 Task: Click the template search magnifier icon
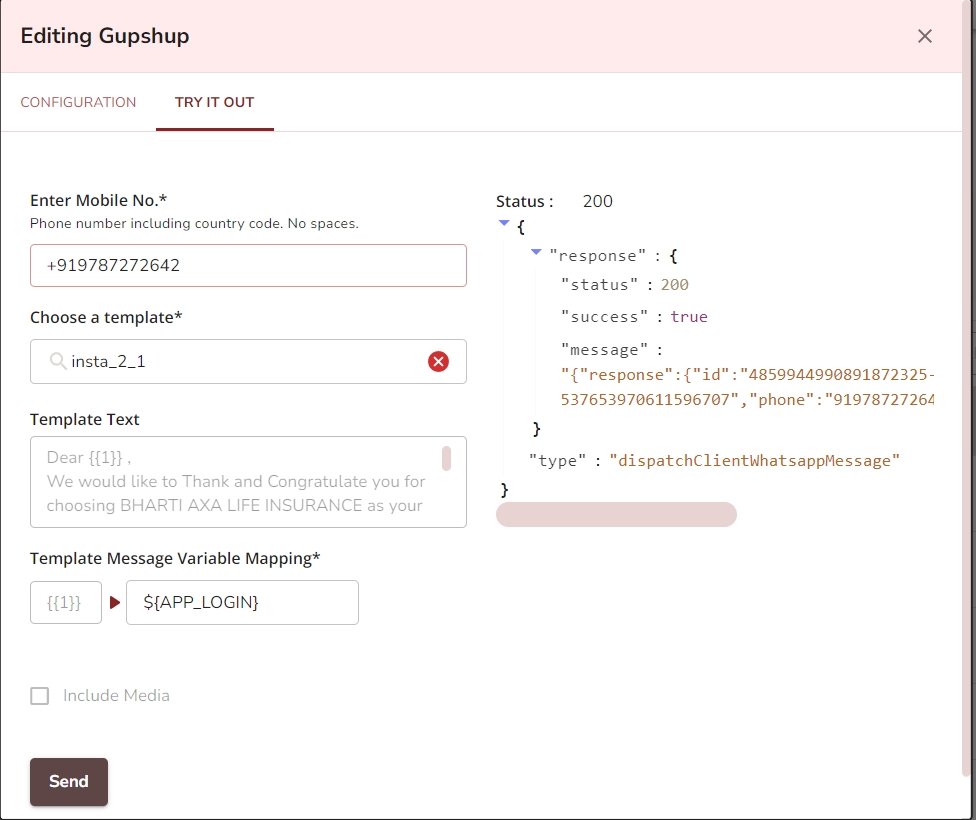[58, 361]
